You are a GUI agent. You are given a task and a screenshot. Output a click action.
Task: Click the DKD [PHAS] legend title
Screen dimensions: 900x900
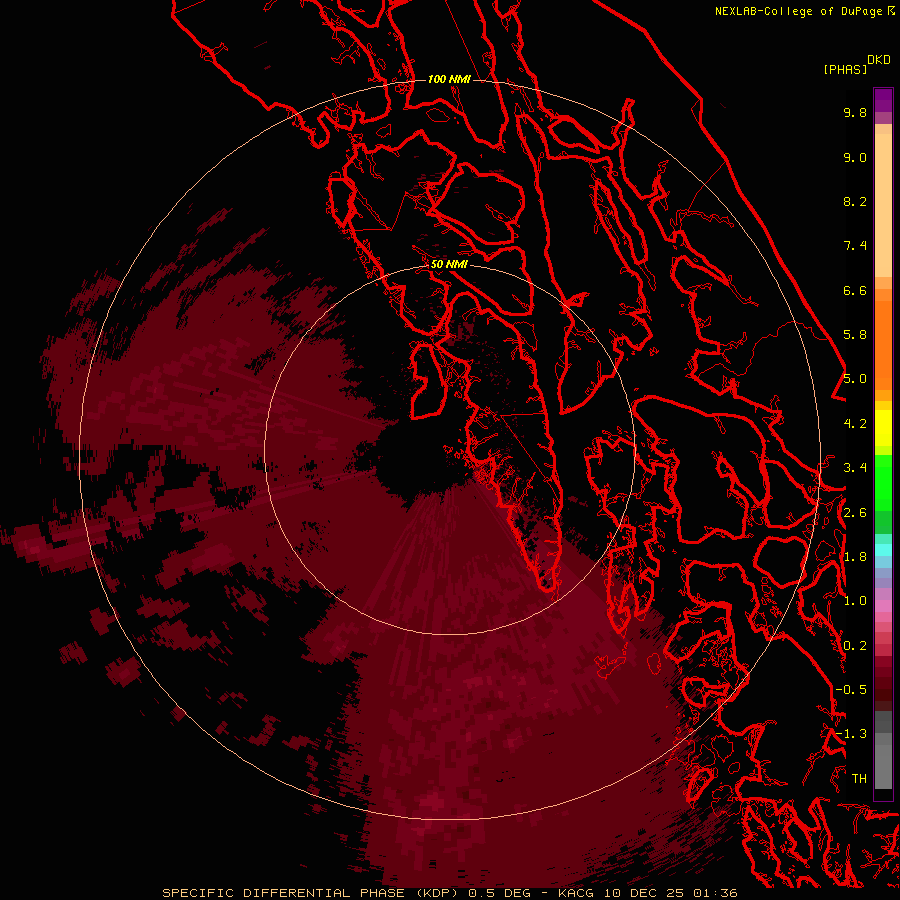(x=857, y=64)
